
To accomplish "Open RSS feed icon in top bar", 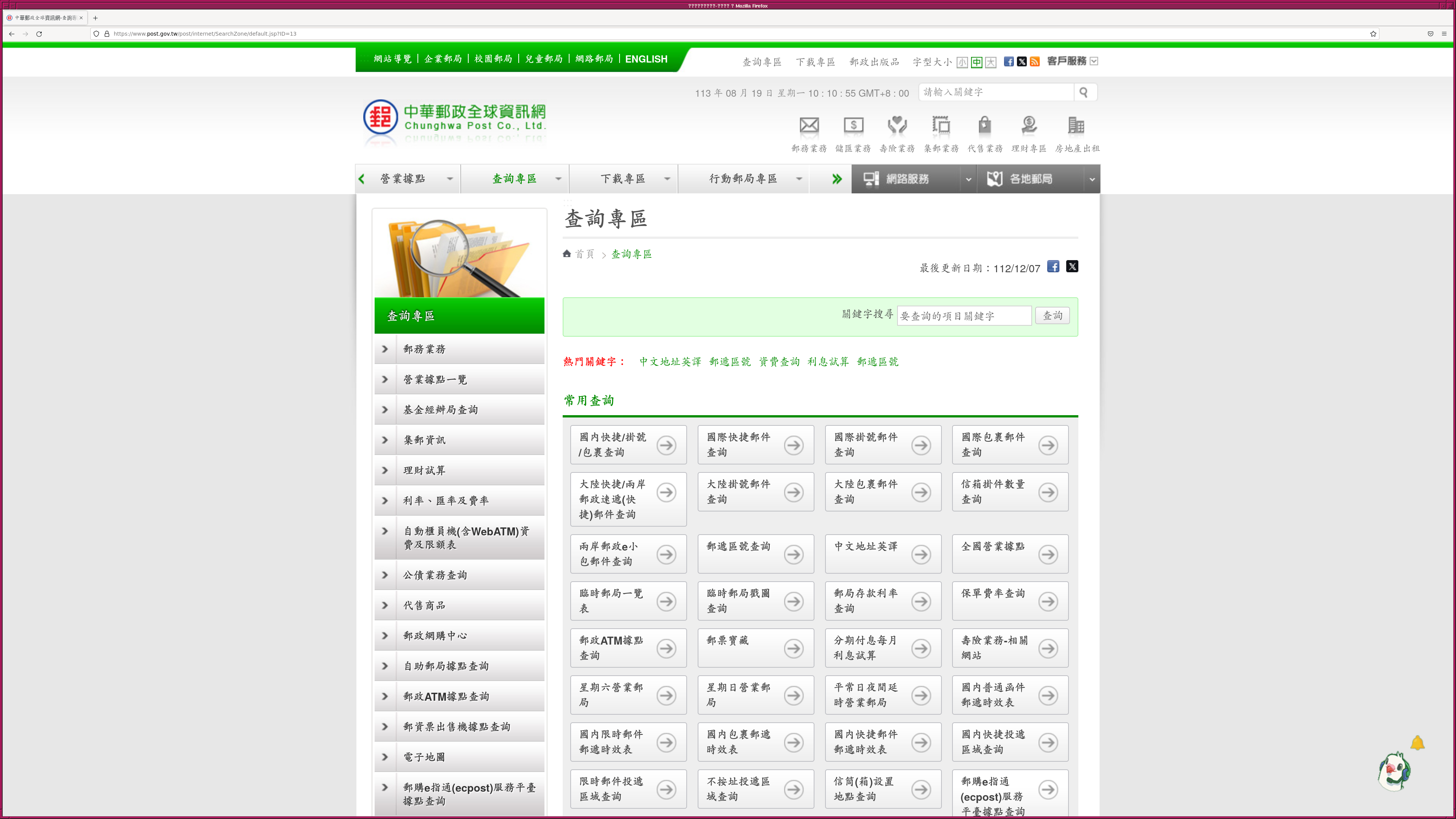I will point(1035,61).
